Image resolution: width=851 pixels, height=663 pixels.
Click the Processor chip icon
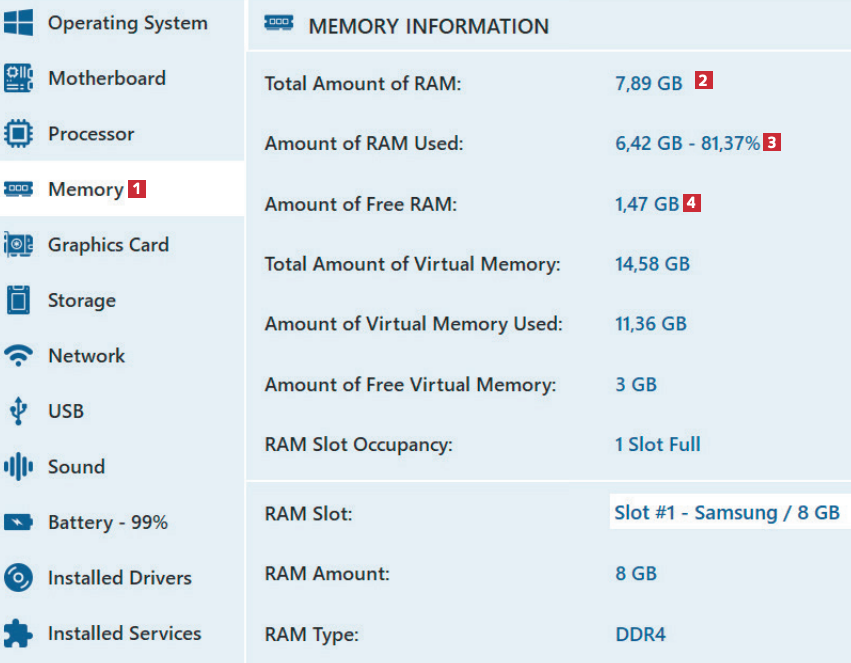[x=18, y=134]
